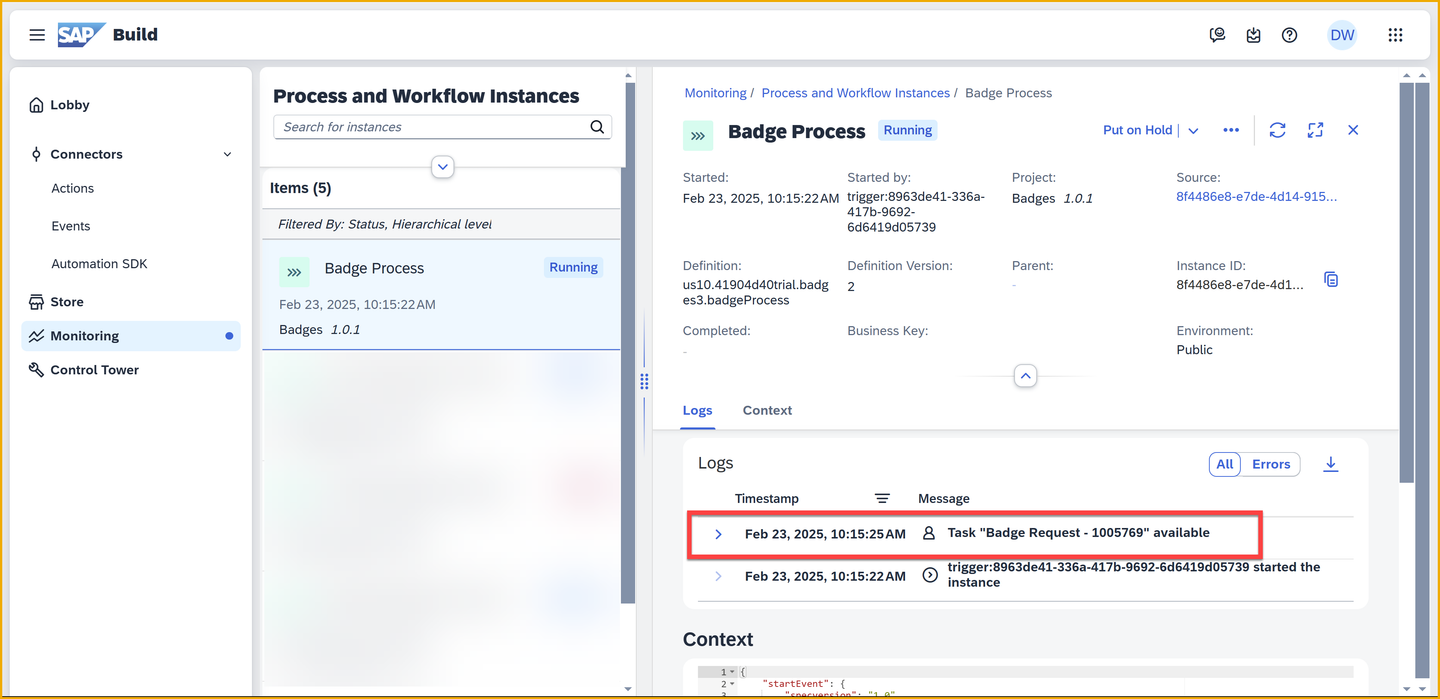Open the nine-dot product switcher
This screenshot has height=699, width=1440.
(x=1396, y=35)
